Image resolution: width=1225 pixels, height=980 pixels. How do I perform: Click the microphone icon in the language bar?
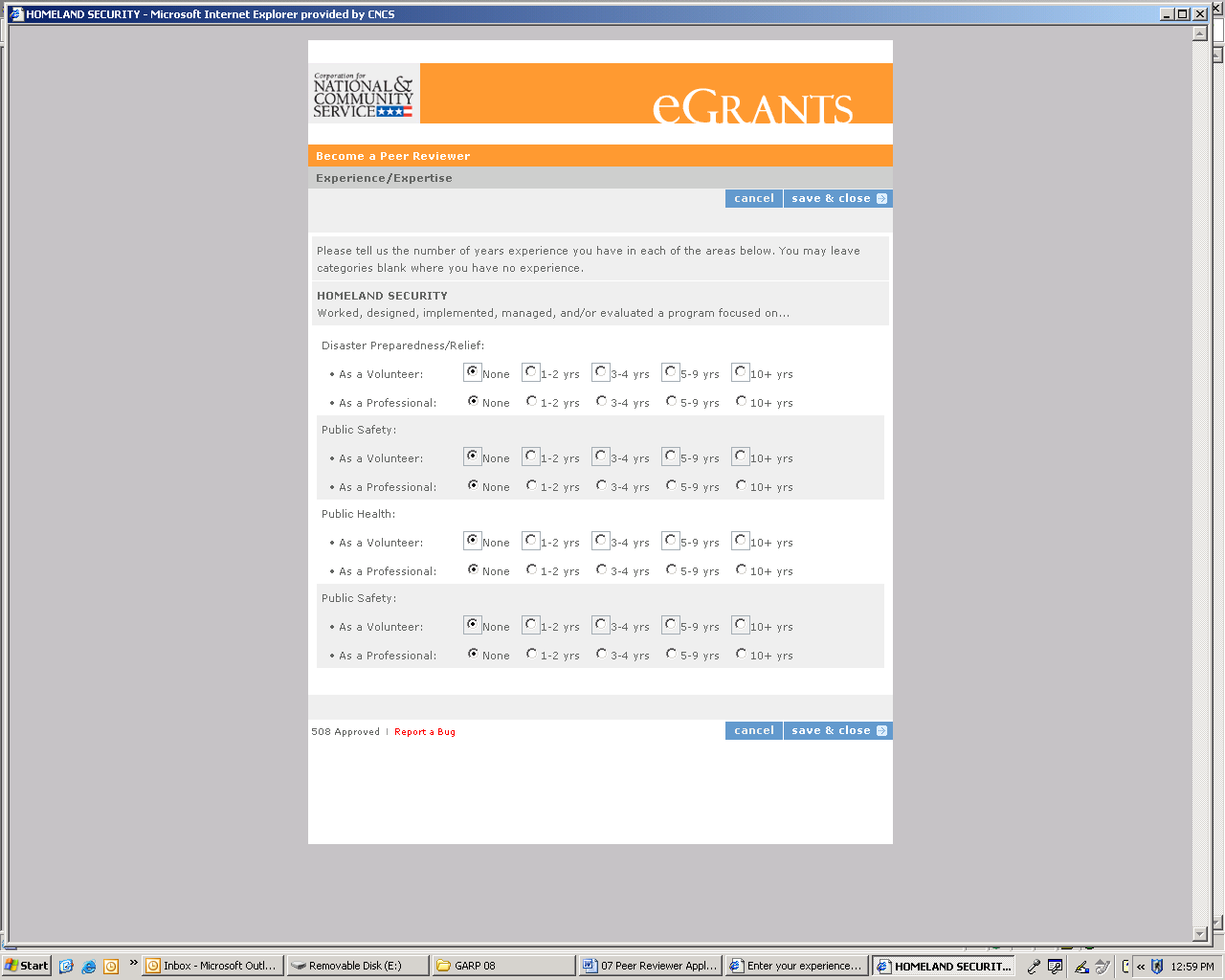pos(1034,966)
